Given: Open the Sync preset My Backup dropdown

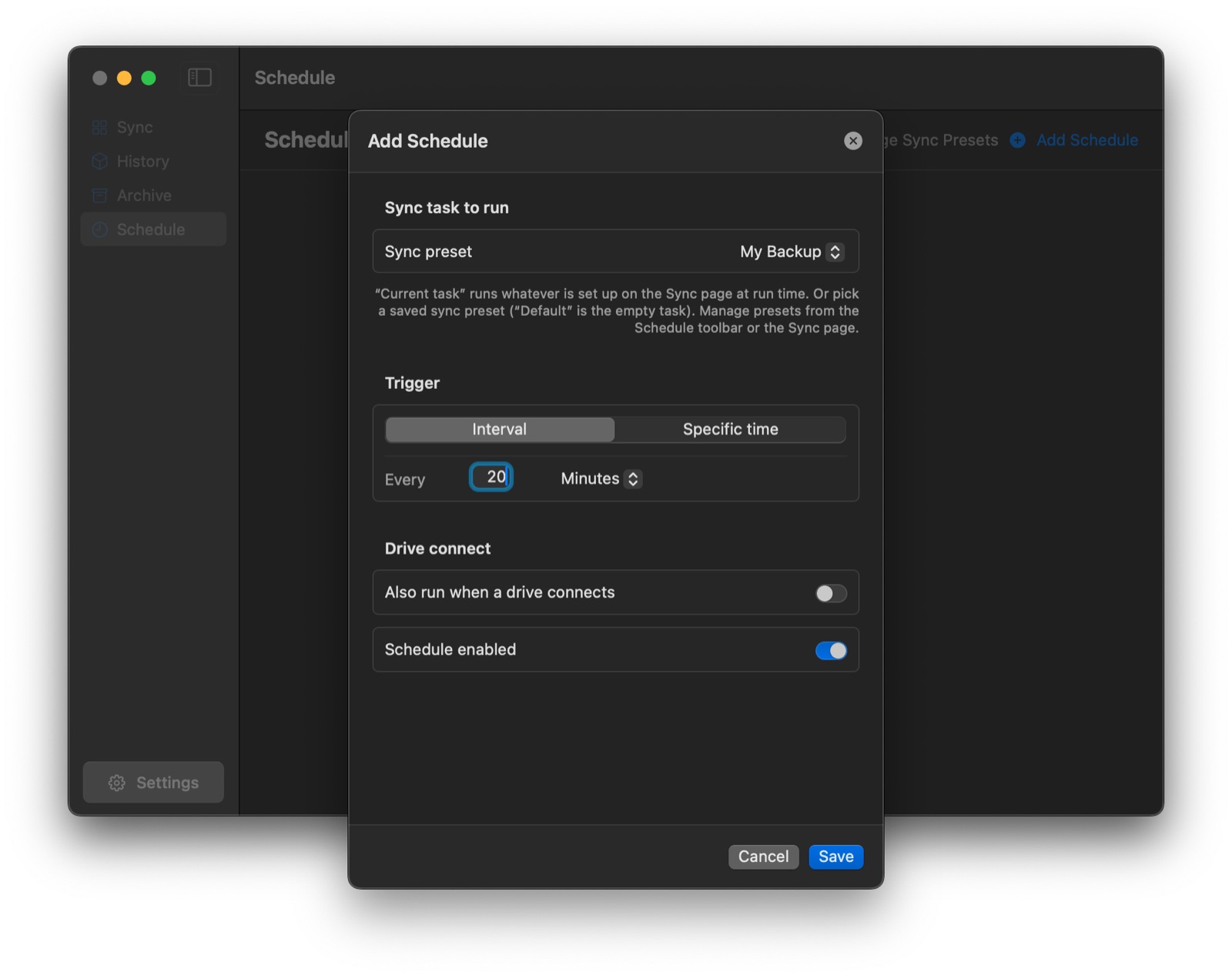Looking at the screenshot, I should [x=792, y=252].
